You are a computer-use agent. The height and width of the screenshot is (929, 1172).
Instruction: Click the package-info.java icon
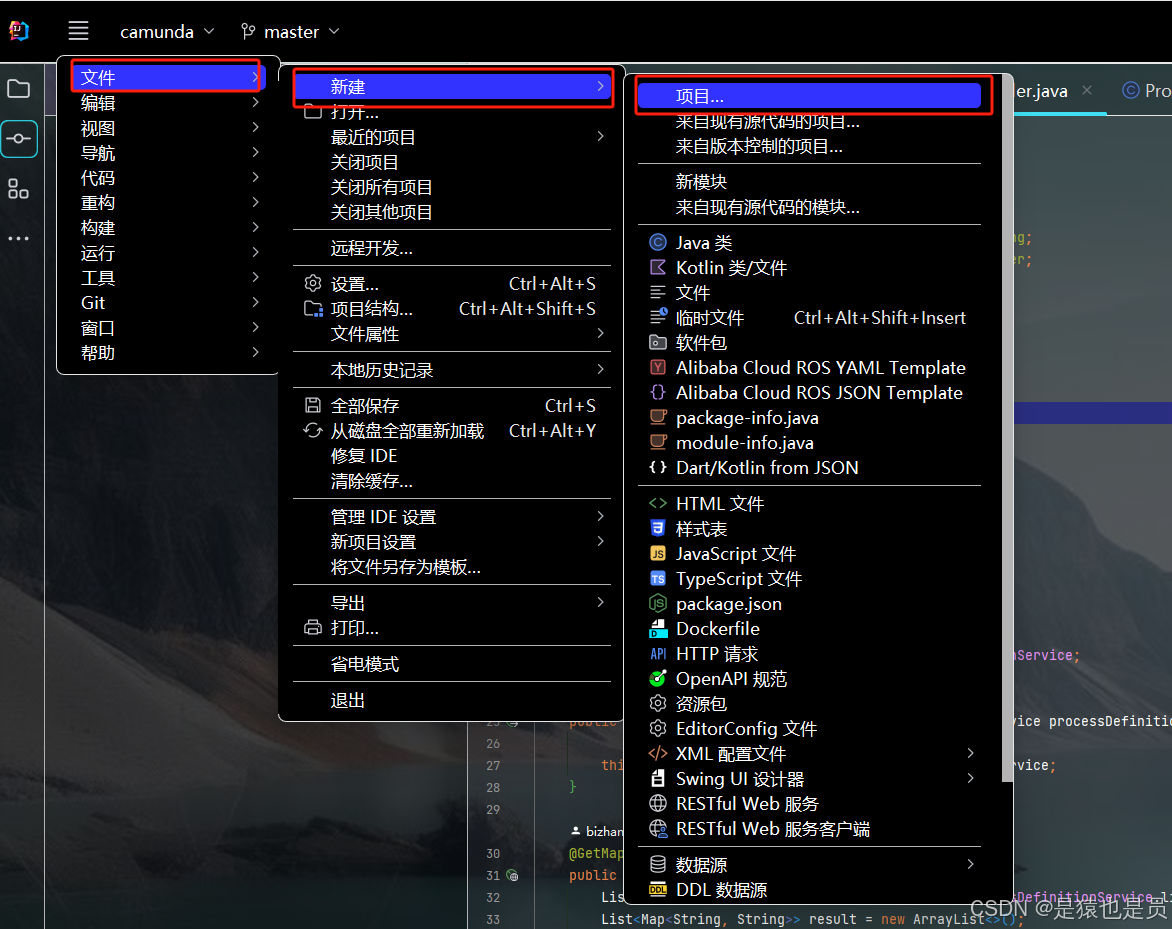pos(658,417)
